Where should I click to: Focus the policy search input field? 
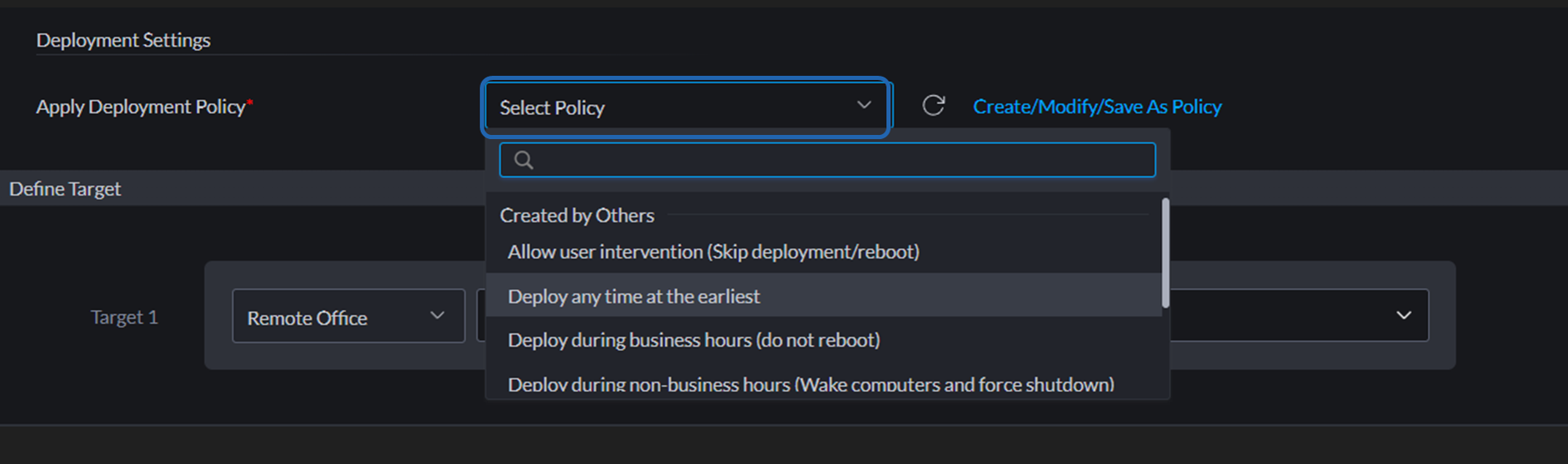pos(827,160)
